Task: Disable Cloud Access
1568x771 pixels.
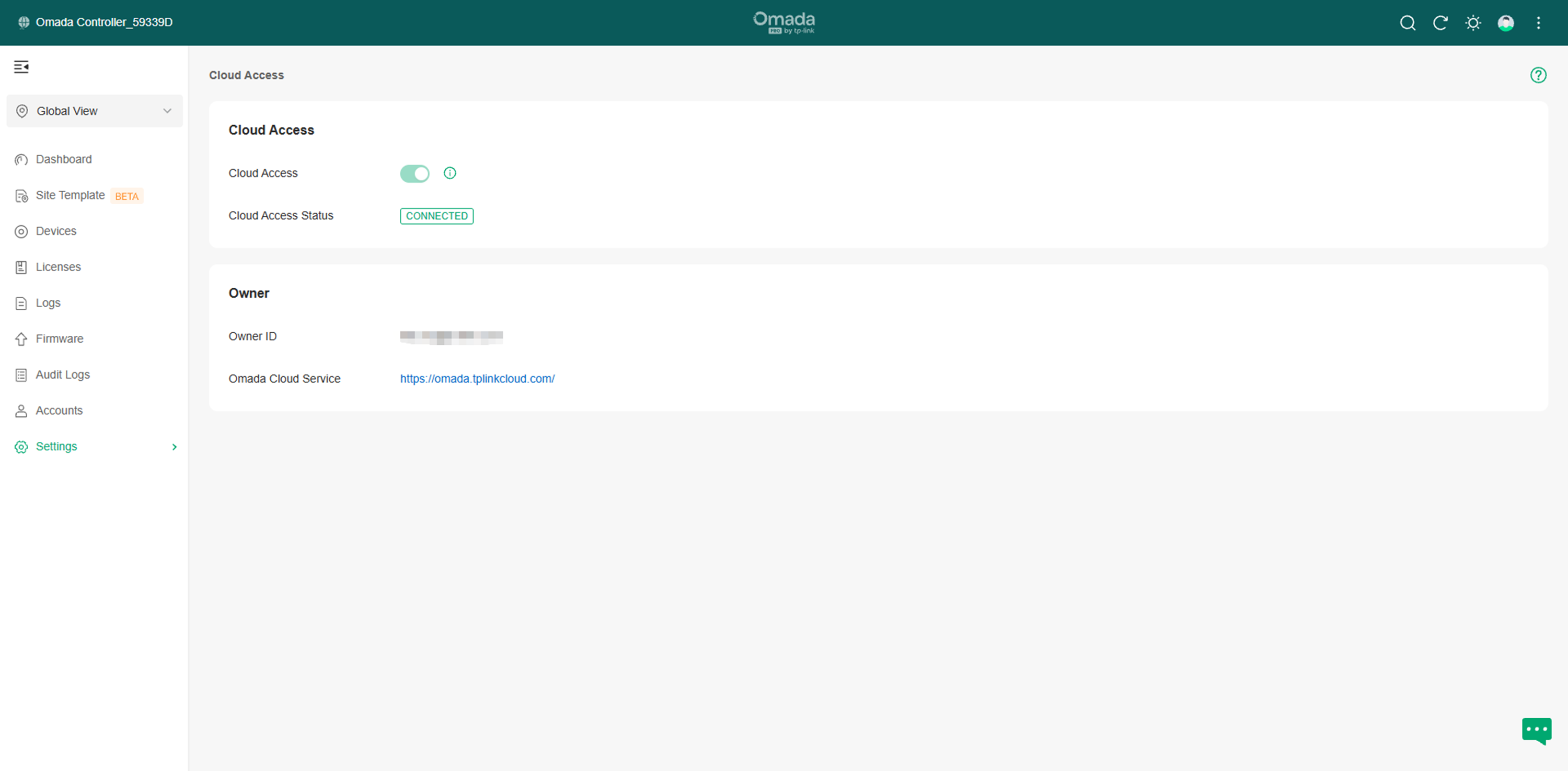Action: click(x=414, y=173)
